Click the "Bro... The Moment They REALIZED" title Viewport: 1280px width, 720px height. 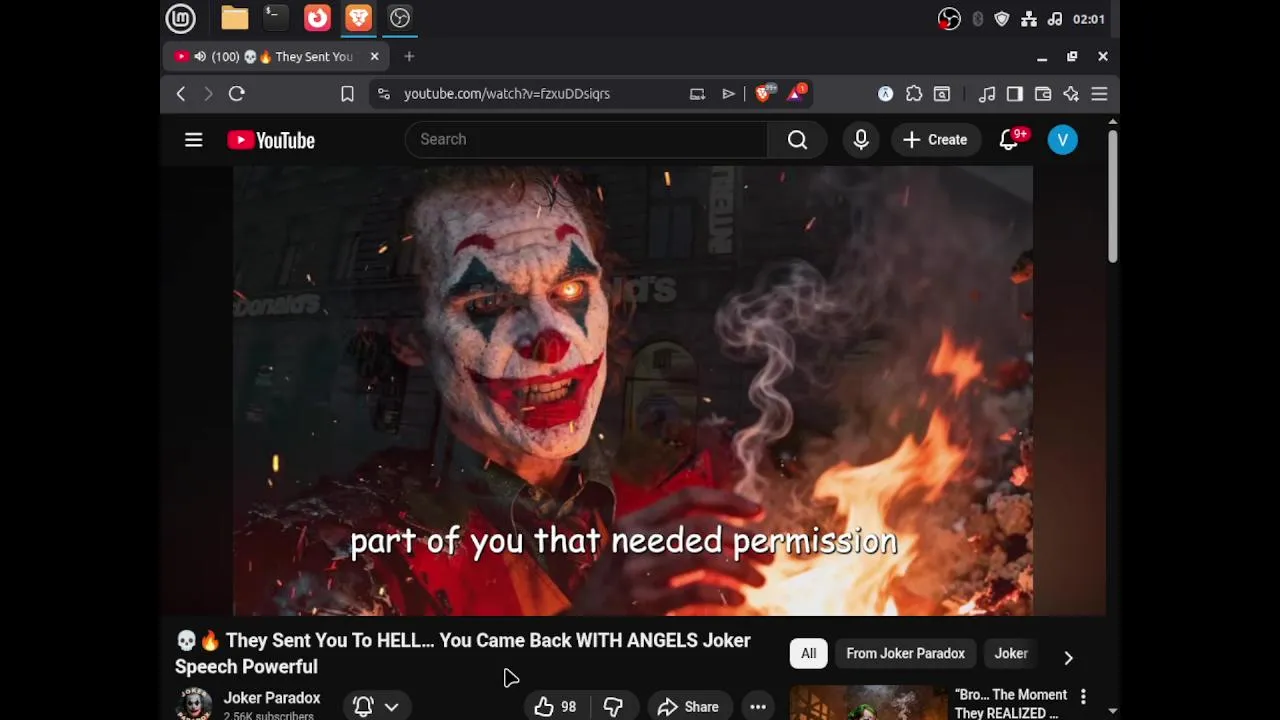pos(1010,704)
